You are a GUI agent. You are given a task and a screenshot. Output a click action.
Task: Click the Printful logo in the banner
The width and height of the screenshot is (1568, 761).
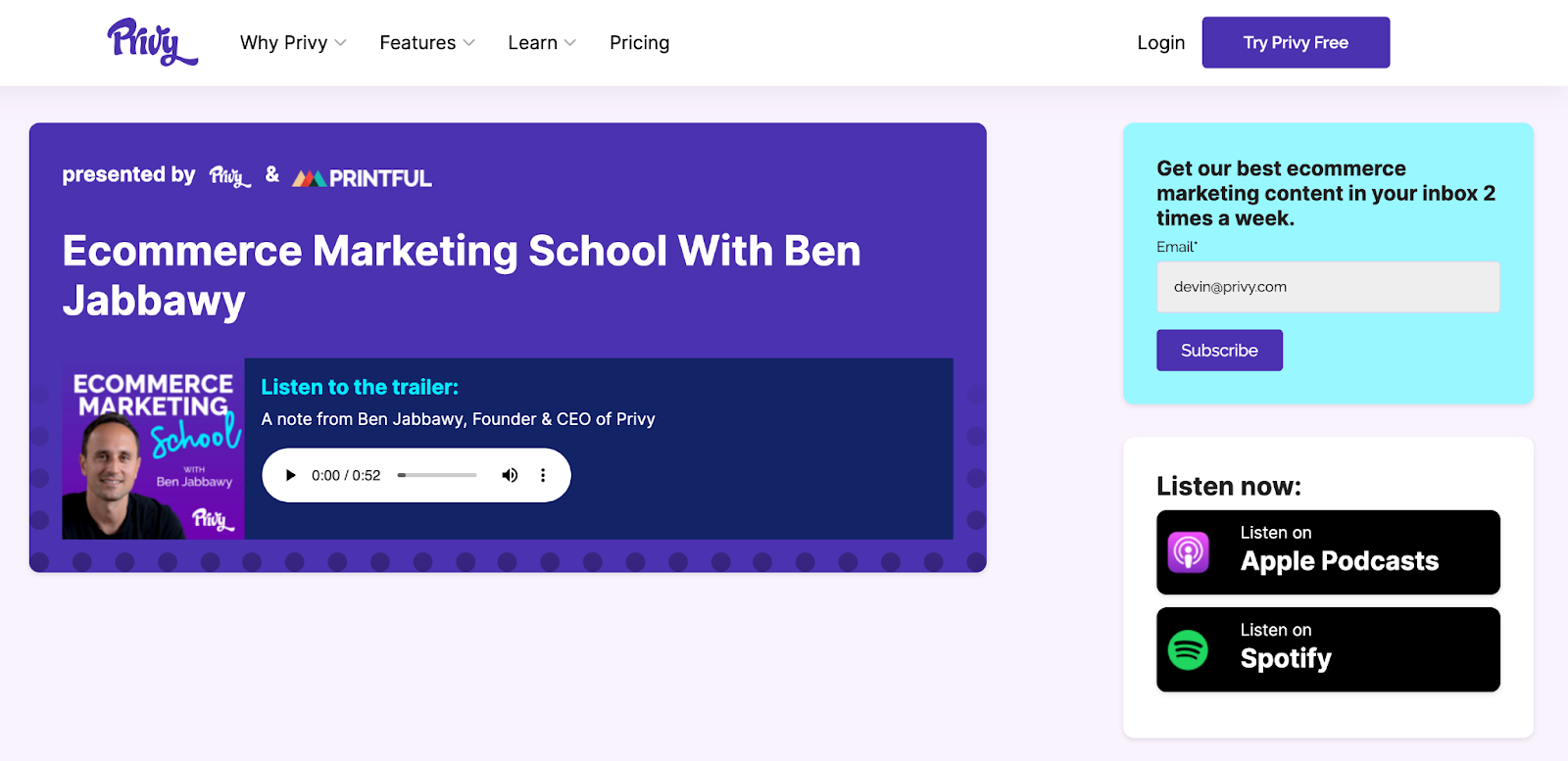362,178
